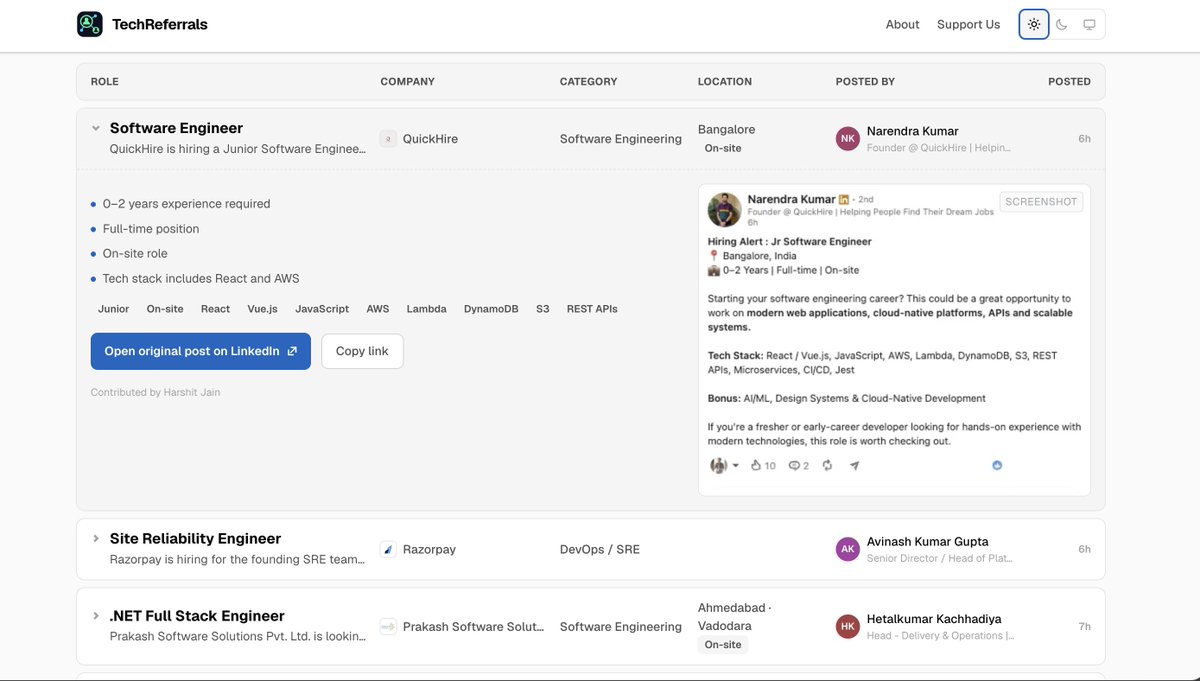This screenshot has width=1200, height=681.
Task: Click Narendra Kumar NK avatar
Action: tap(847, 139)
